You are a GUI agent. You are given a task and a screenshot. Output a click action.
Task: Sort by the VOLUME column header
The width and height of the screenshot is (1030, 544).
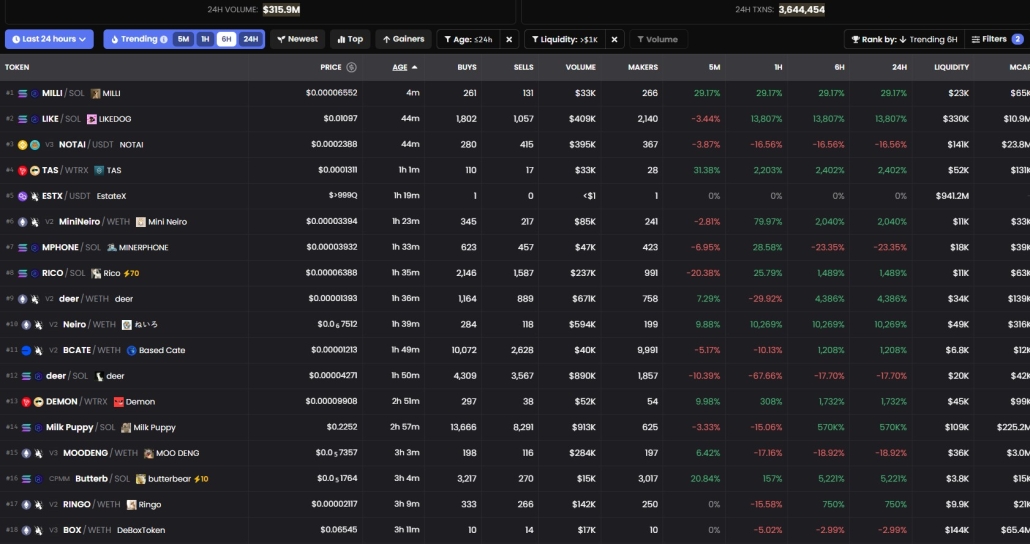click(581, 67)
